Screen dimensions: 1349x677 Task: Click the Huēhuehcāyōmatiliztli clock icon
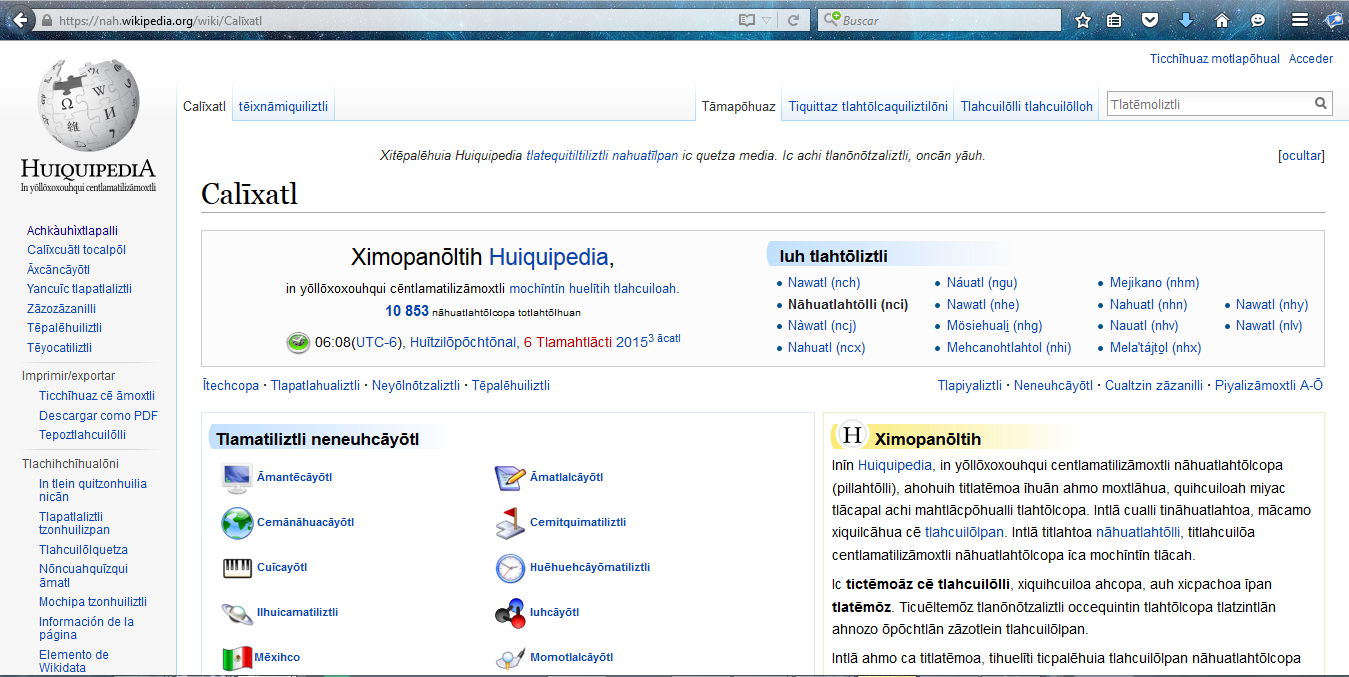(x=510, y=568)
